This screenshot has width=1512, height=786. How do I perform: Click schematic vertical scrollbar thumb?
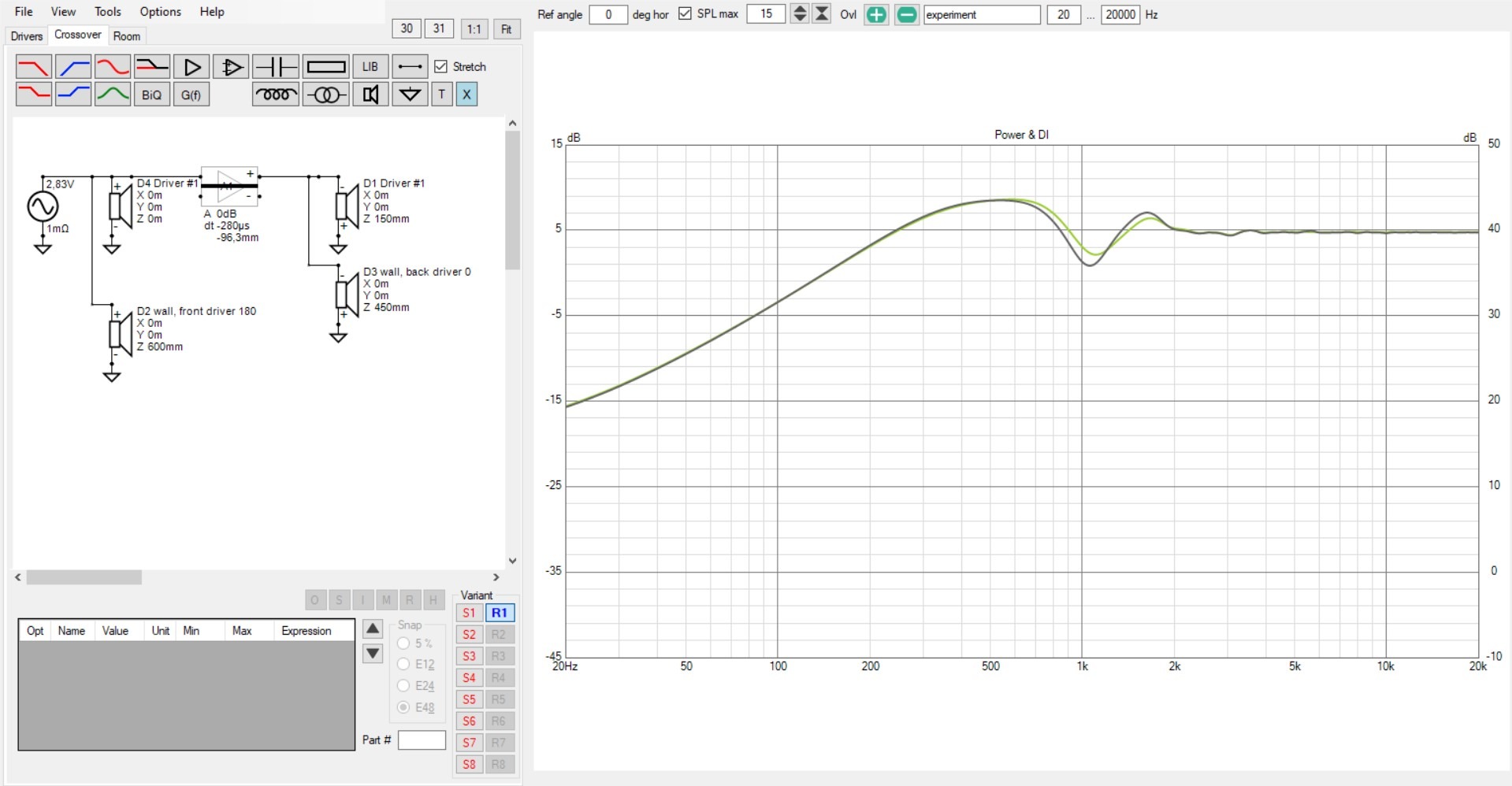tap(512, 200)
